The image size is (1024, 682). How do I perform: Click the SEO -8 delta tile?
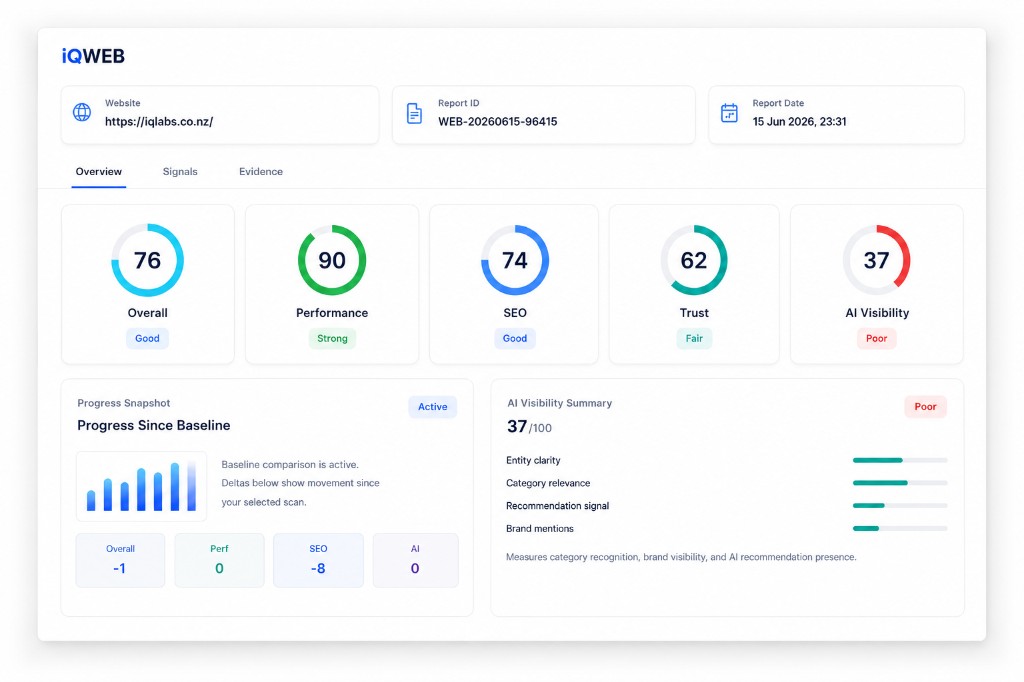[x=318, y=560]
